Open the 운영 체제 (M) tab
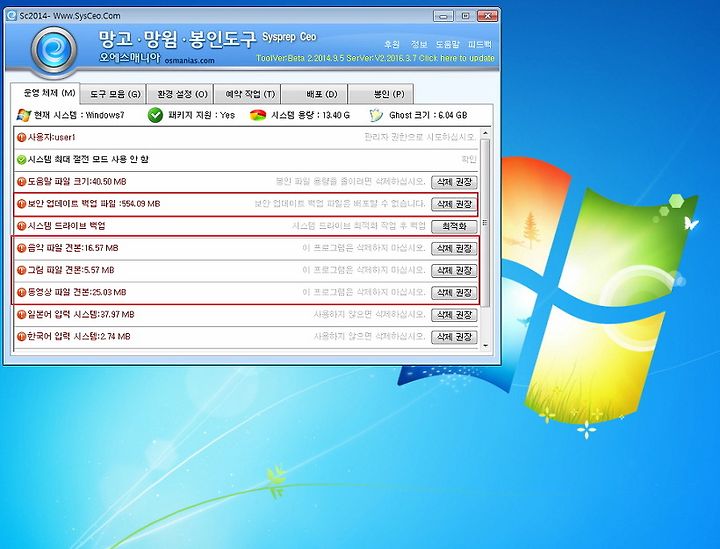Screen dimensions: 720x549 pyautogui.click(x=46, y=93)
